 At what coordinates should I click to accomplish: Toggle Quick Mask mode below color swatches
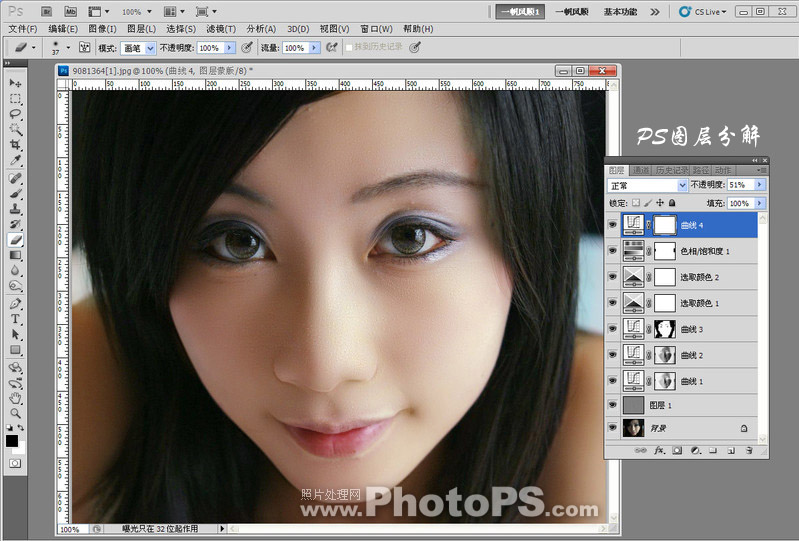[x=15, y=463]
